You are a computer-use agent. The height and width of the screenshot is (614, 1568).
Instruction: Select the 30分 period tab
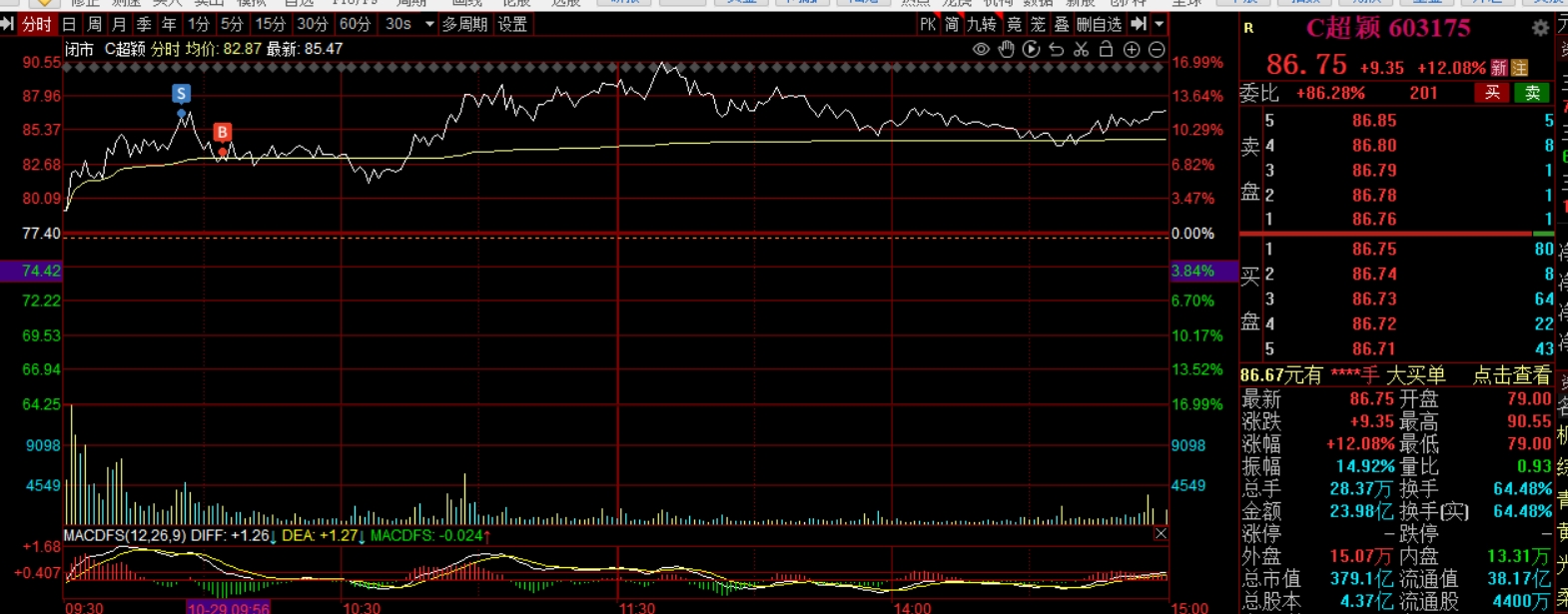point(312,24)
